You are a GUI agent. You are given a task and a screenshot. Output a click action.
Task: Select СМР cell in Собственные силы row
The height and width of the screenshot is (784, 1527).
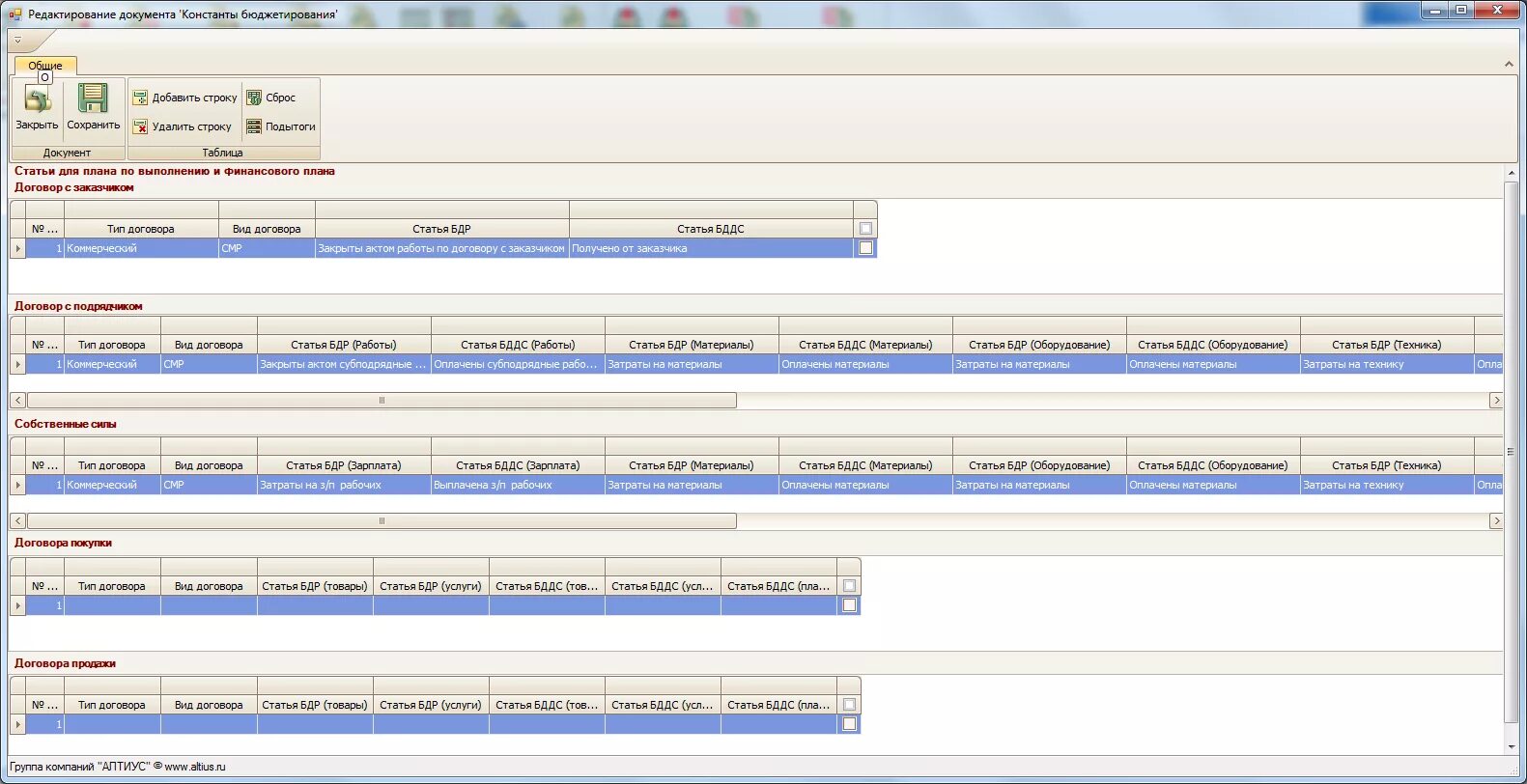coord(209,485)
